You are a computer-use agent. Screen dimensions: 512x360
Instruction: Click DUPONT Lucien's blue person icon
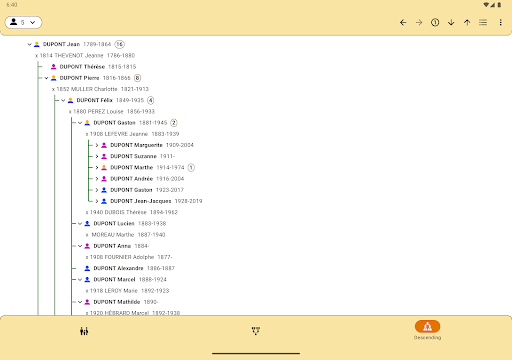point(87,224)
